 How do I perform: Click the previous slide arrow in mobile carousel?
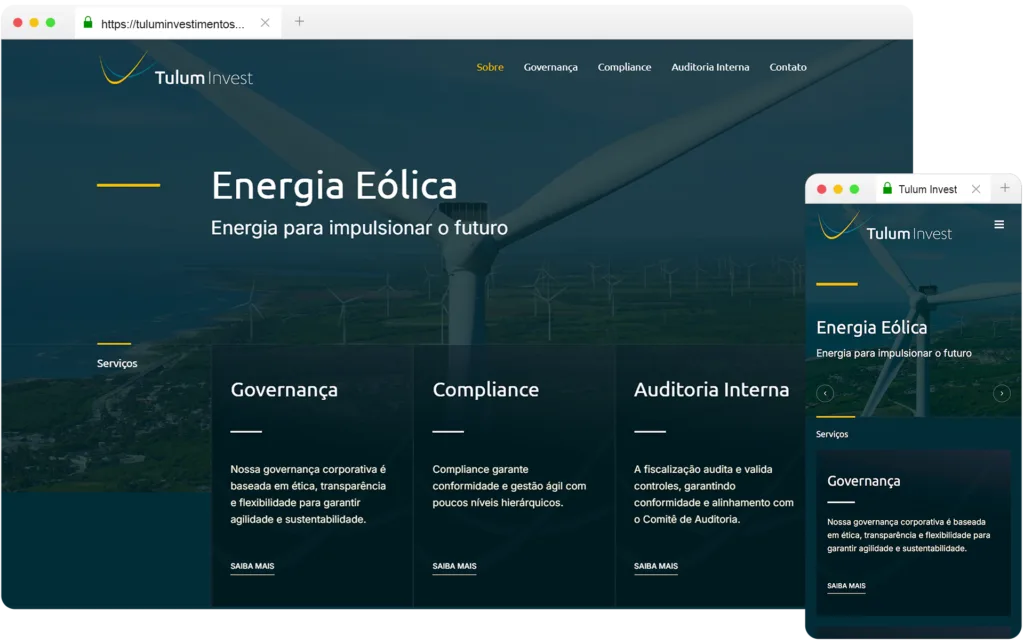tap(825, 394)
